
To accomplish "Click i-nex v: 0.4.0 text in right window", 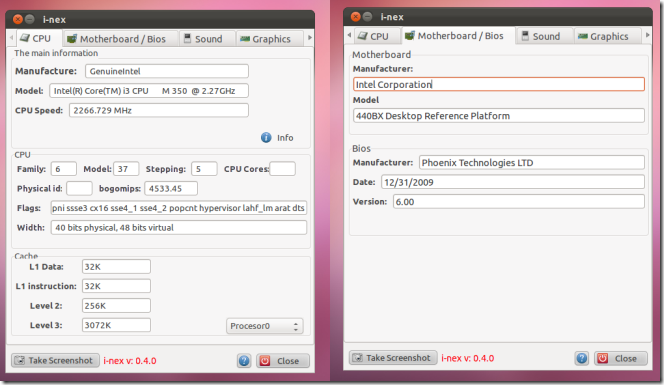I will [x=468, y=358].
